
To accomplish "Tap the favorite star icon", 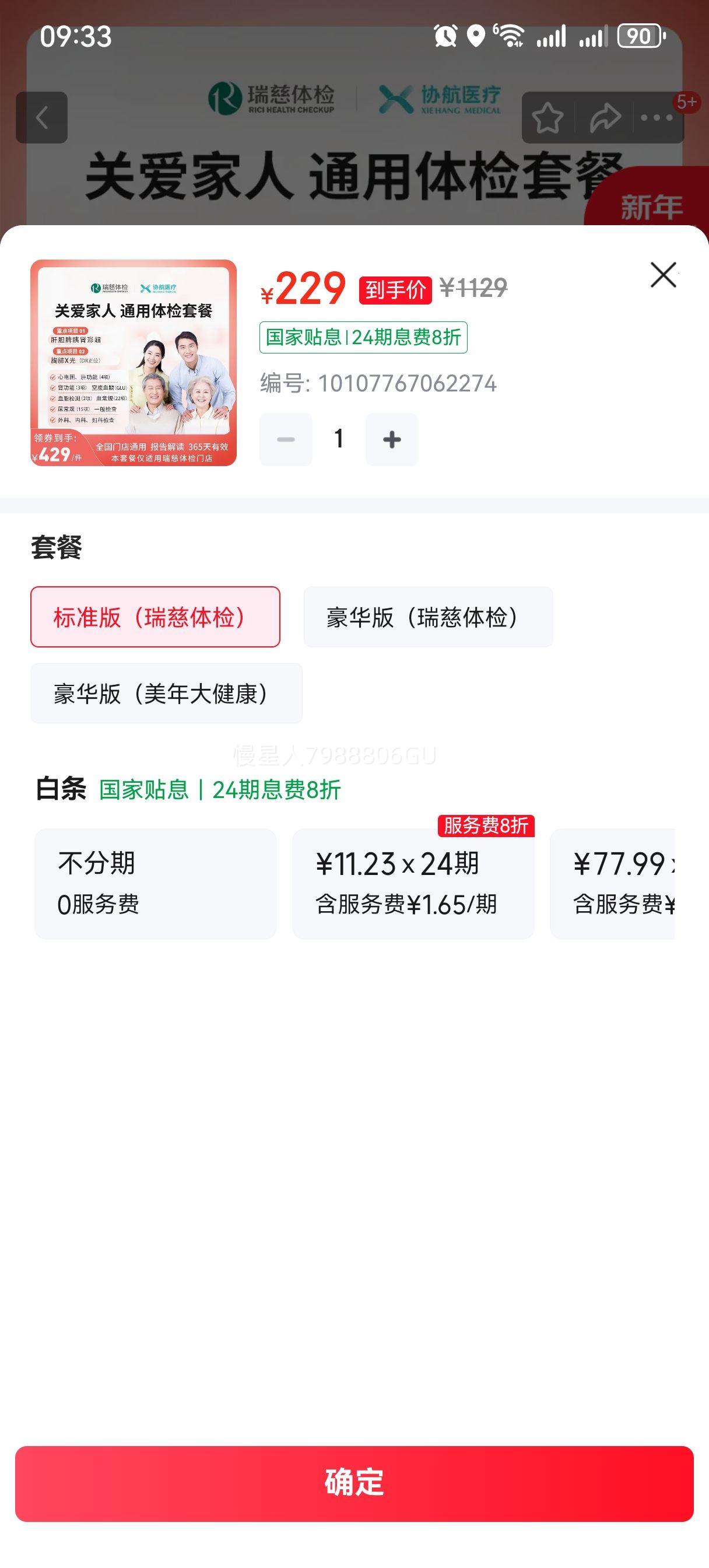I will 547,117.
